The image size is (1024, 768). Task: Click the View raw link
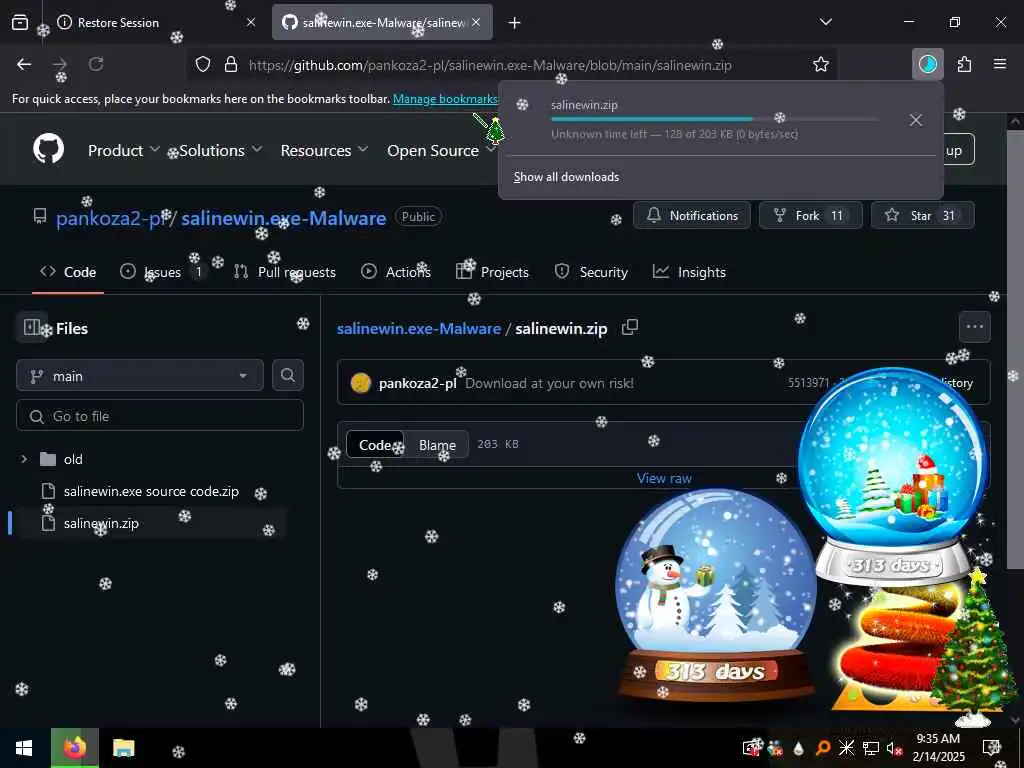pyautogui.click(x=664, y=478)
